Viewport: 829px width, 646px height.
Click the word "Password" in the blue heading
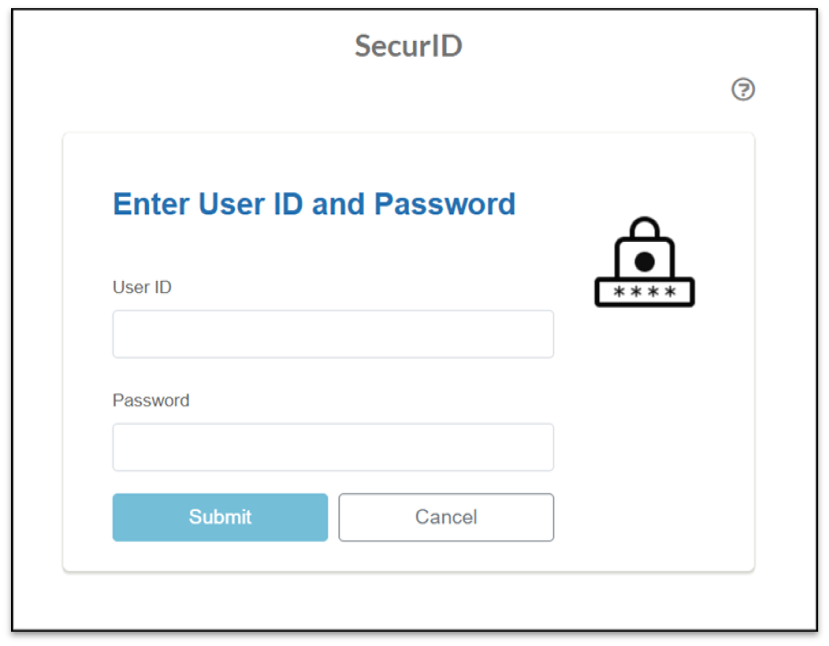445,204
